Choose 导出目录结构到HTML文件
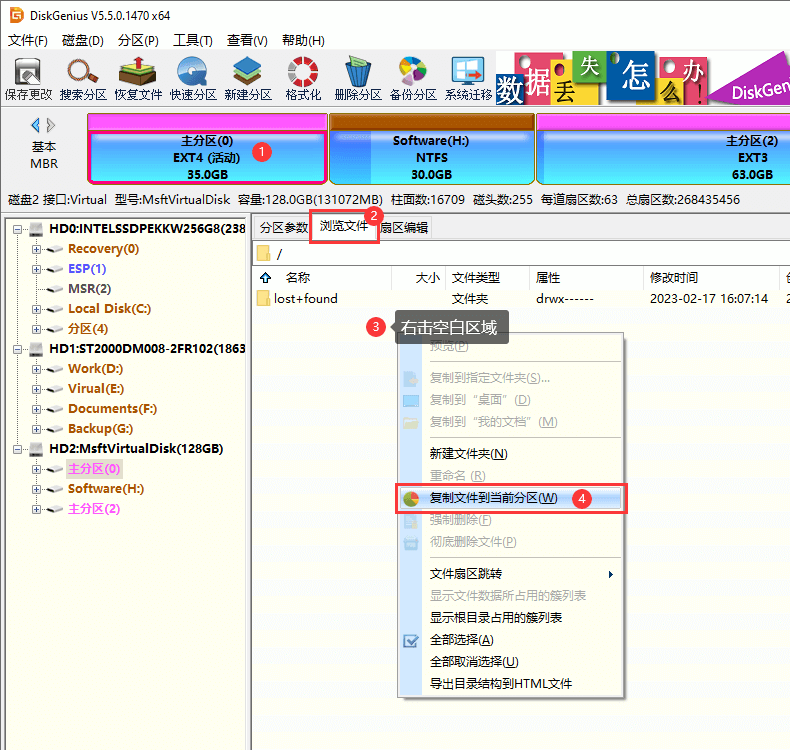This screenshot has height=750, width=790. [x=510, y=684]
